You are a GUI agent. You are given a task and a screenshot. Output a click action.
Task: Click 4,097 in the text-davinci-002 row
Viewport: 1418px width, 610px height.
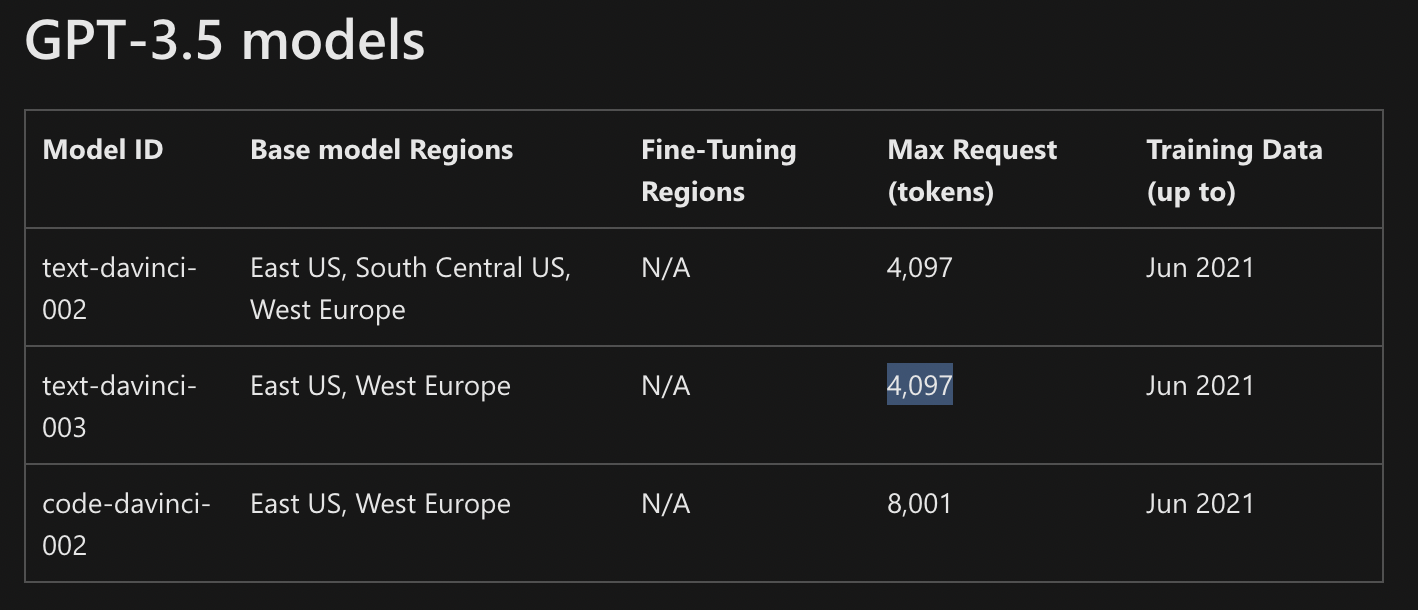pos(920,267)
